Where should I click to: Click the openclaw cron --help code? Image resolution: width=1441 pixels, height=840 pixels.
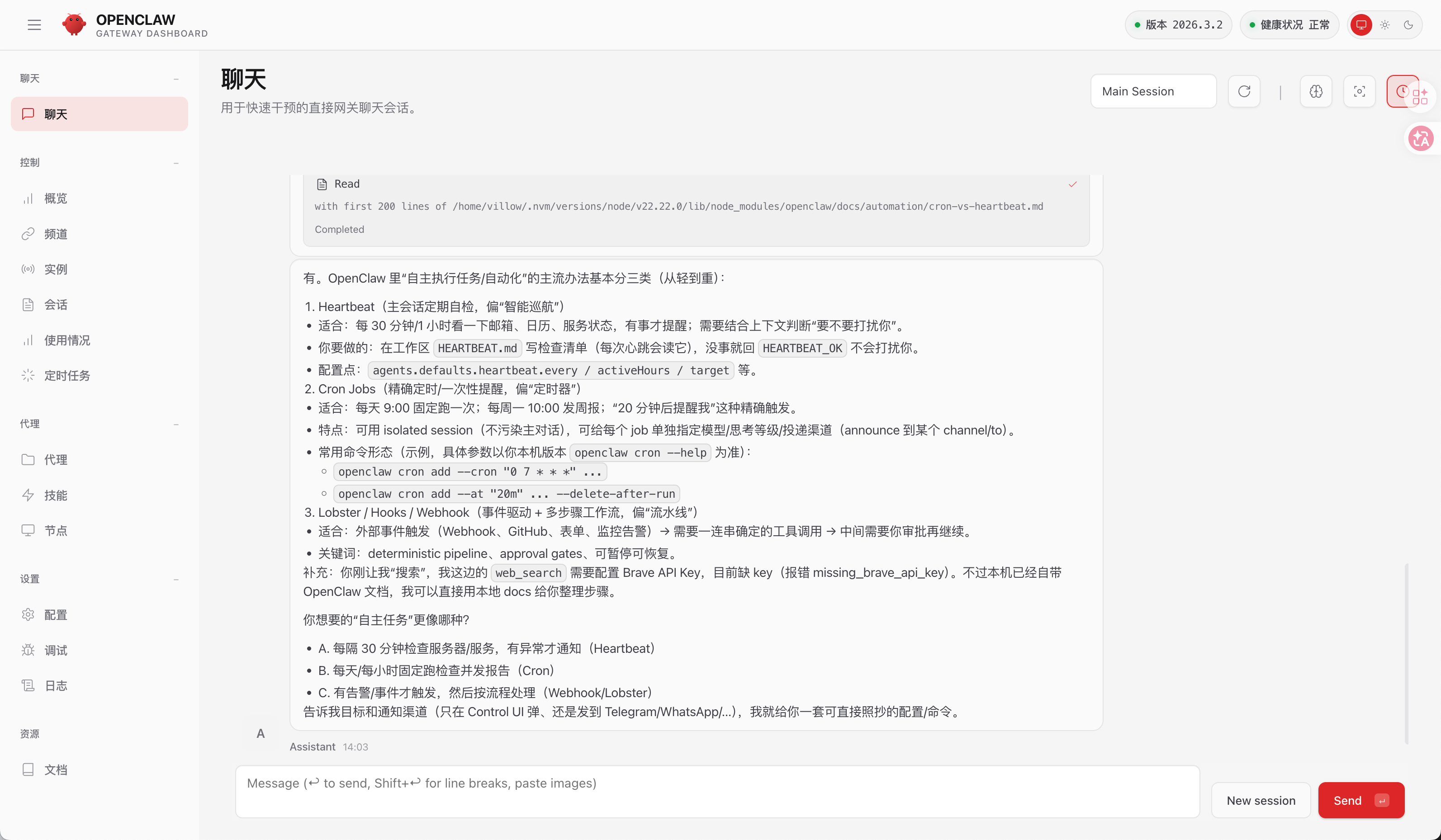(640, 453)
